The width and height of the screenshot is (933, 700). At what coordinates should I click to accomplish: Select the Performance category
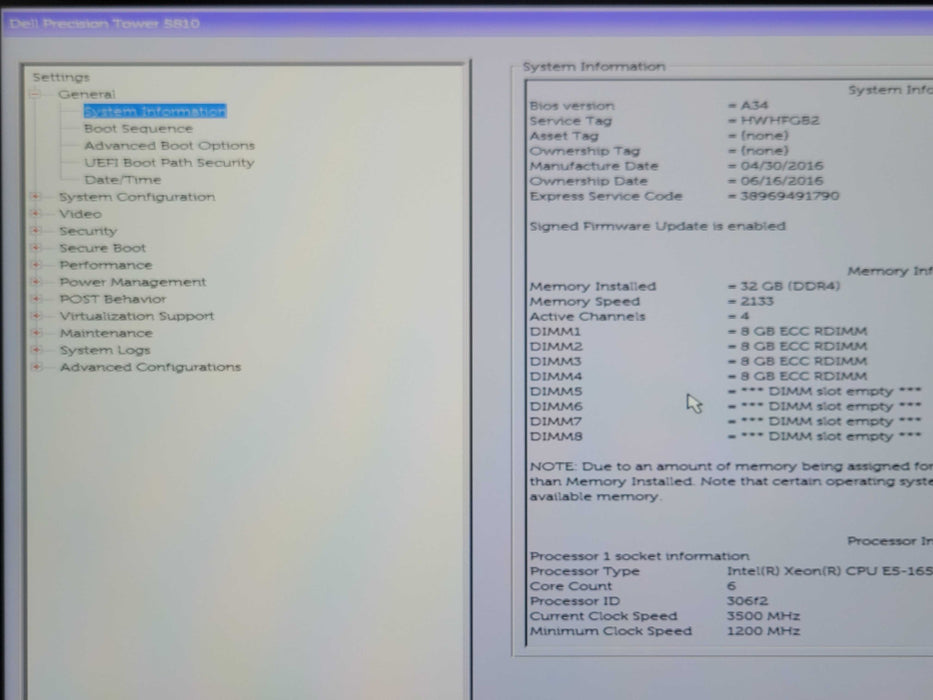(x=105, y=265)
